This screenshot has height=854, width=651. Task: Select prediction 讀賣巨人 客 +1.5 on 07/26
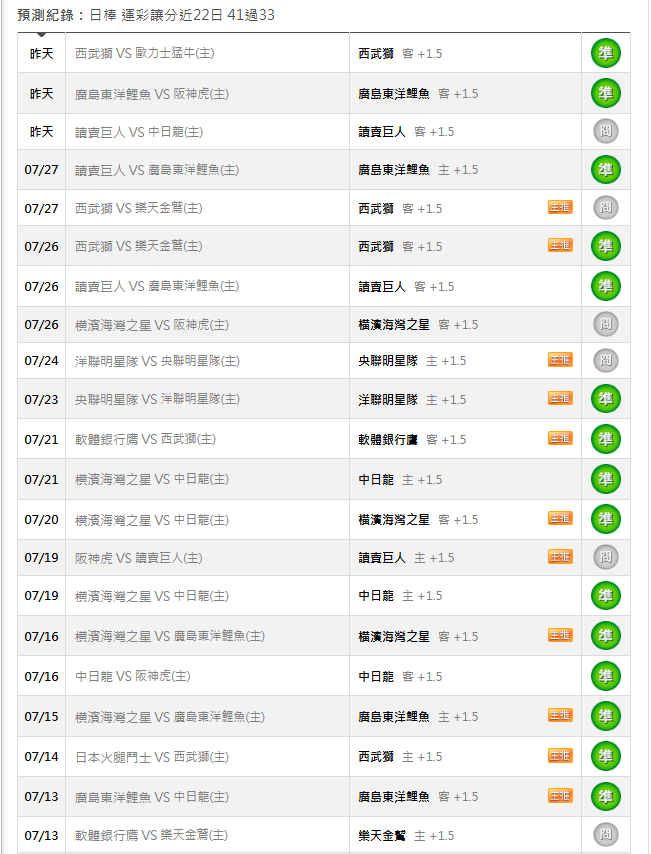click(406, 286)
